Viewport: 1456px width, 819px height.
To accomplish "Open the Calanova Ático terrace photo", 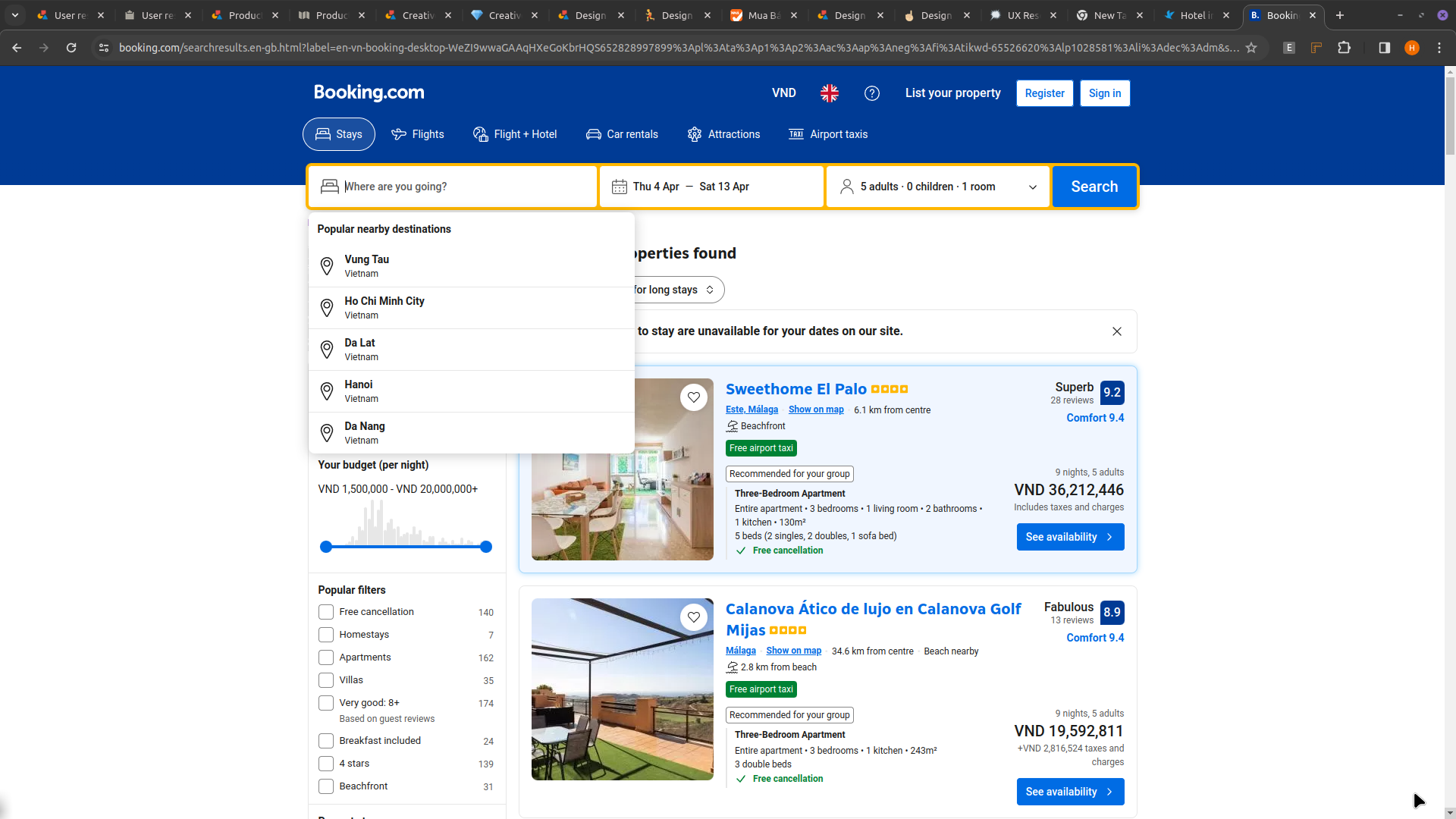I will coord(623,689).
